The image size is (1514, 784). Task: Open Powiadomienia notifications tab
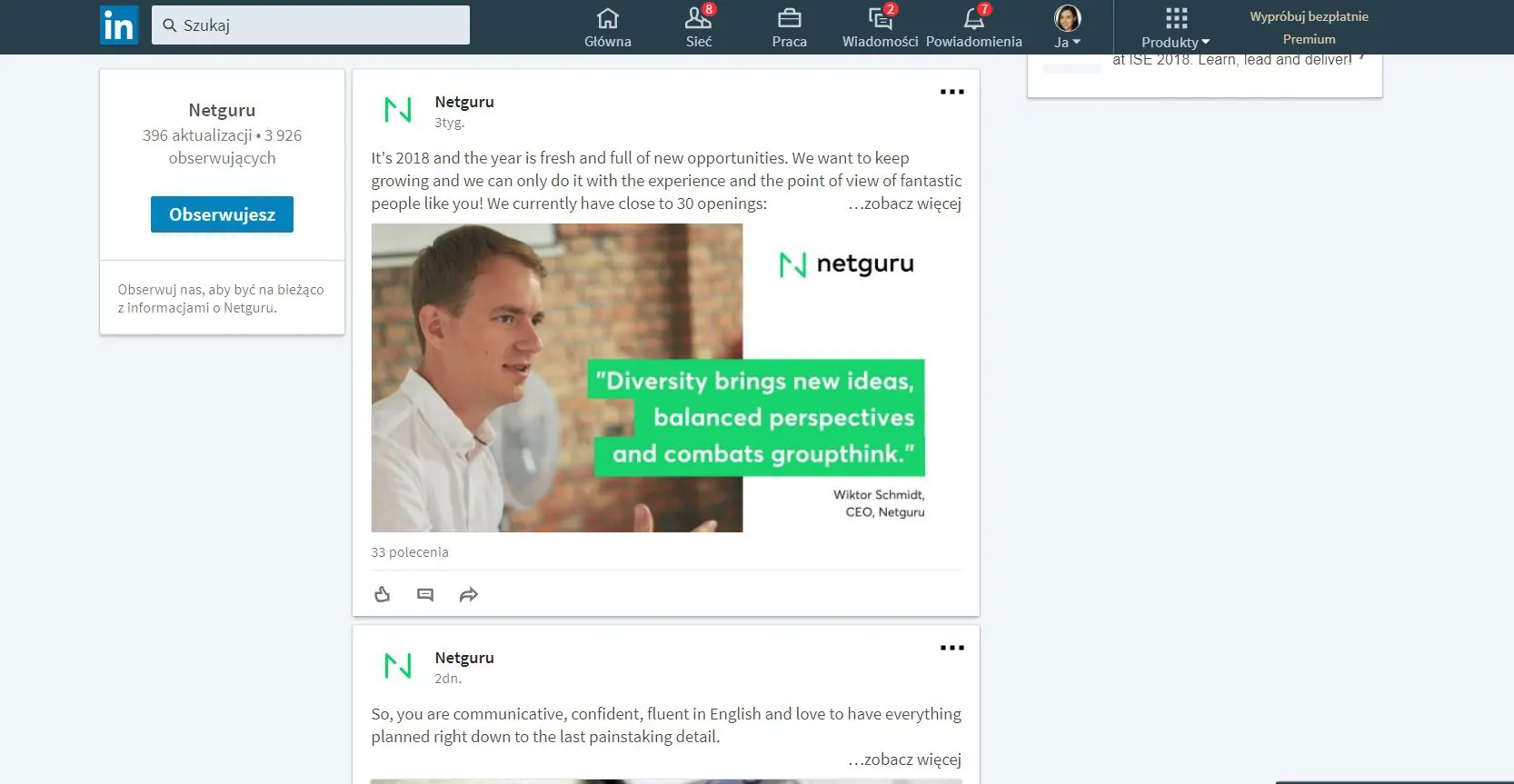point(974,27)
